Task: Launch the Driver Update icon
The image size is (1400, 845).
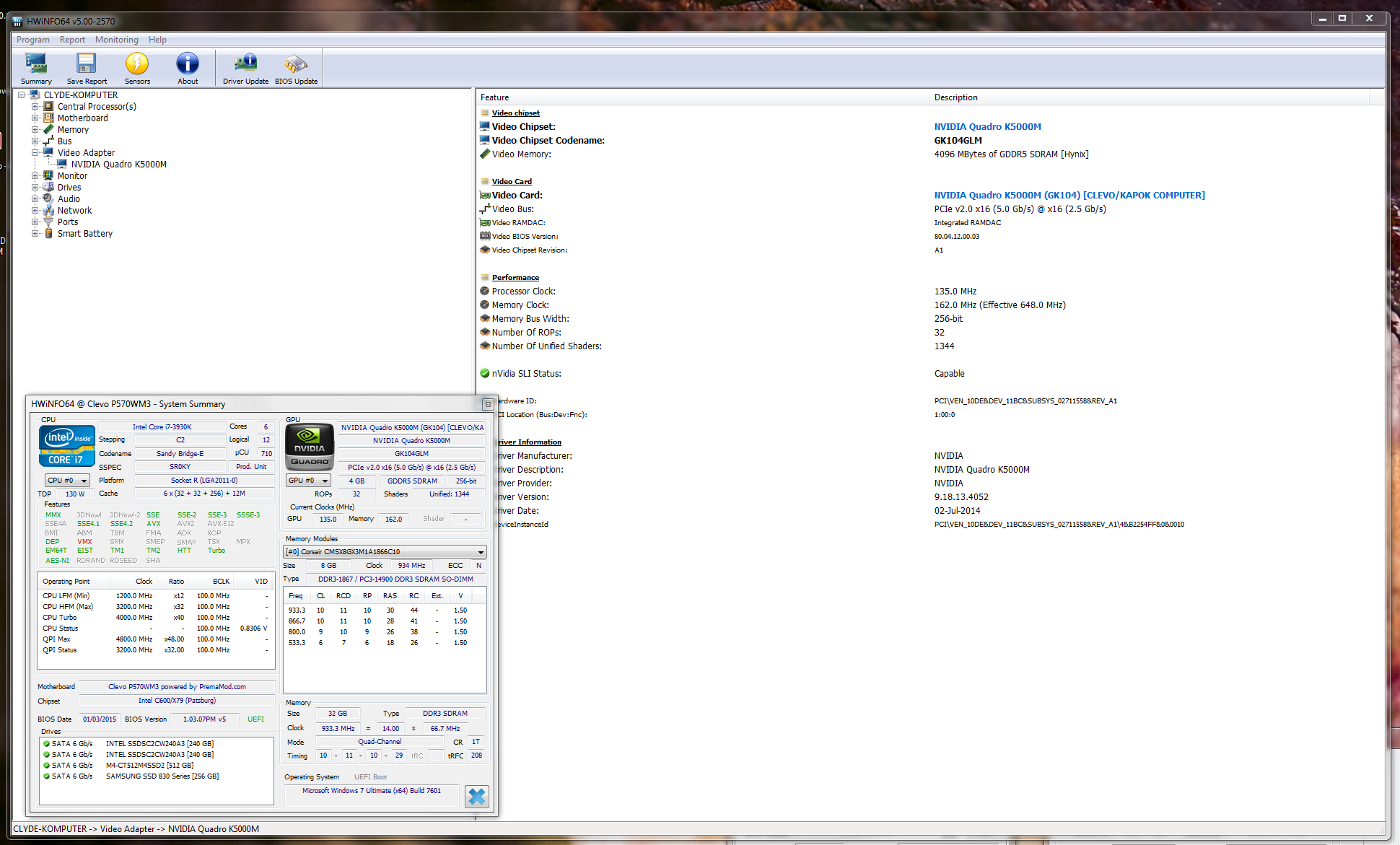Action: 245,64
